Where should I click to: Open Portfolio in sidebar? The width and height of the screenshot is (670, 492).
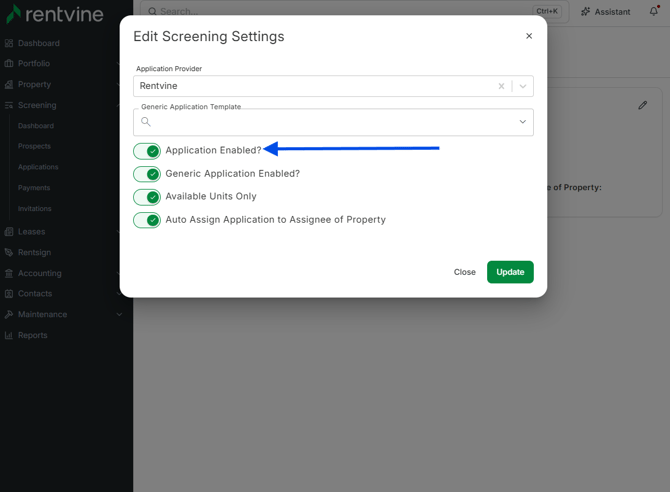[34, 63]
